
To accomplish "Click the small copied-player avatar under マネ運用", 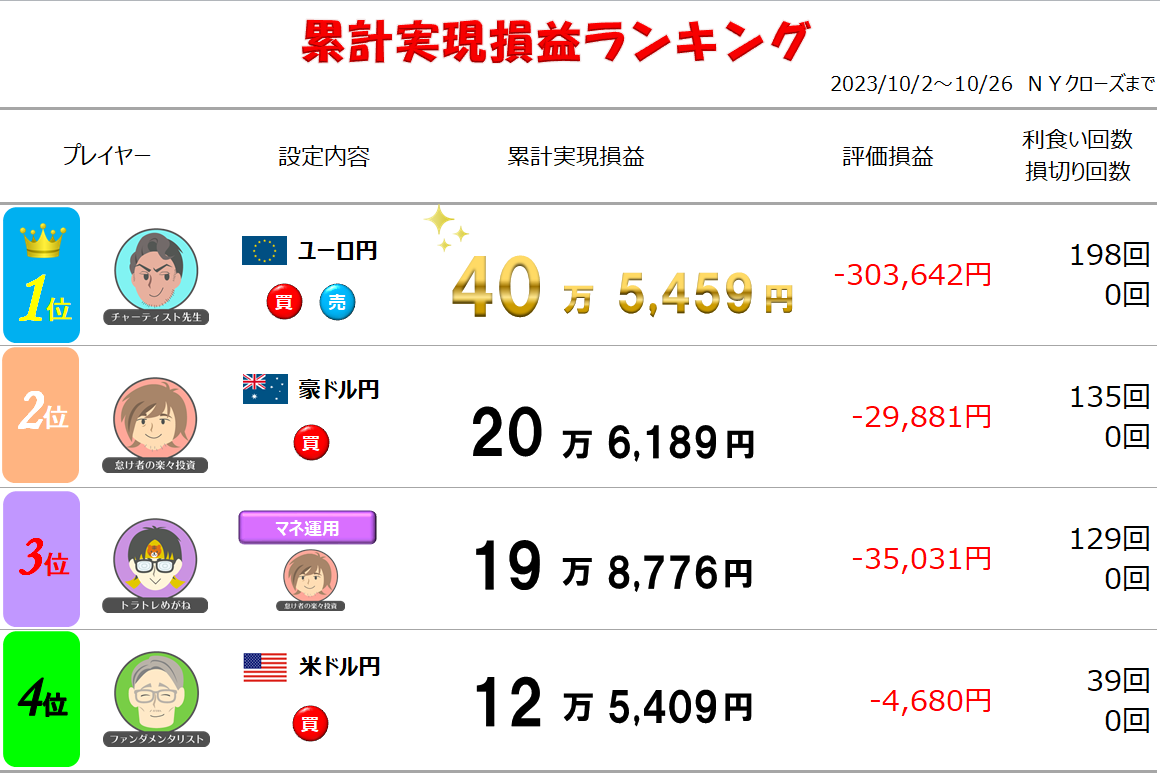I will coord(311,580).
